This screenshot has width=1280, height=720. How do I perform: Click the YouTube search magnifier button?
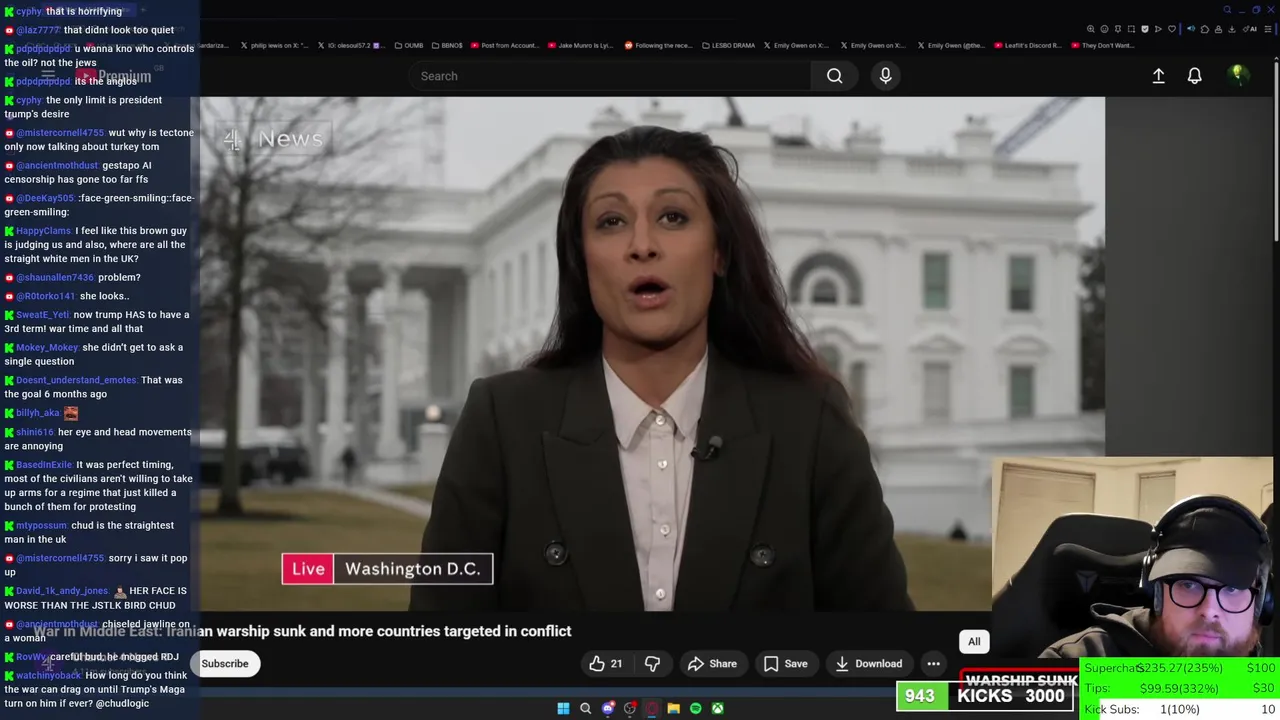[834, 76]
